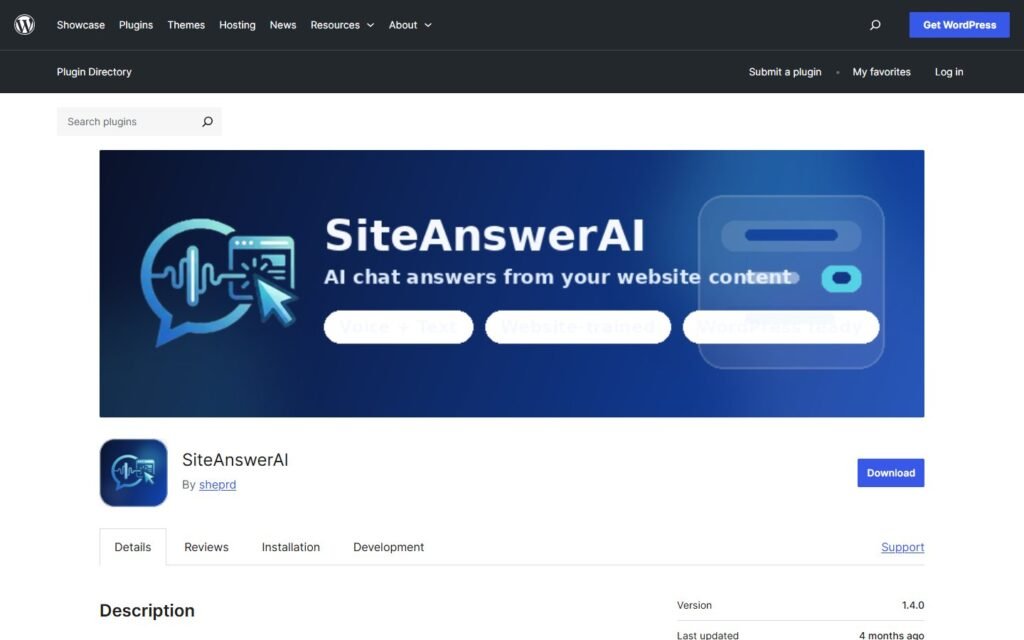Open the Support link
1024x640 pixels.
(903, 547)
